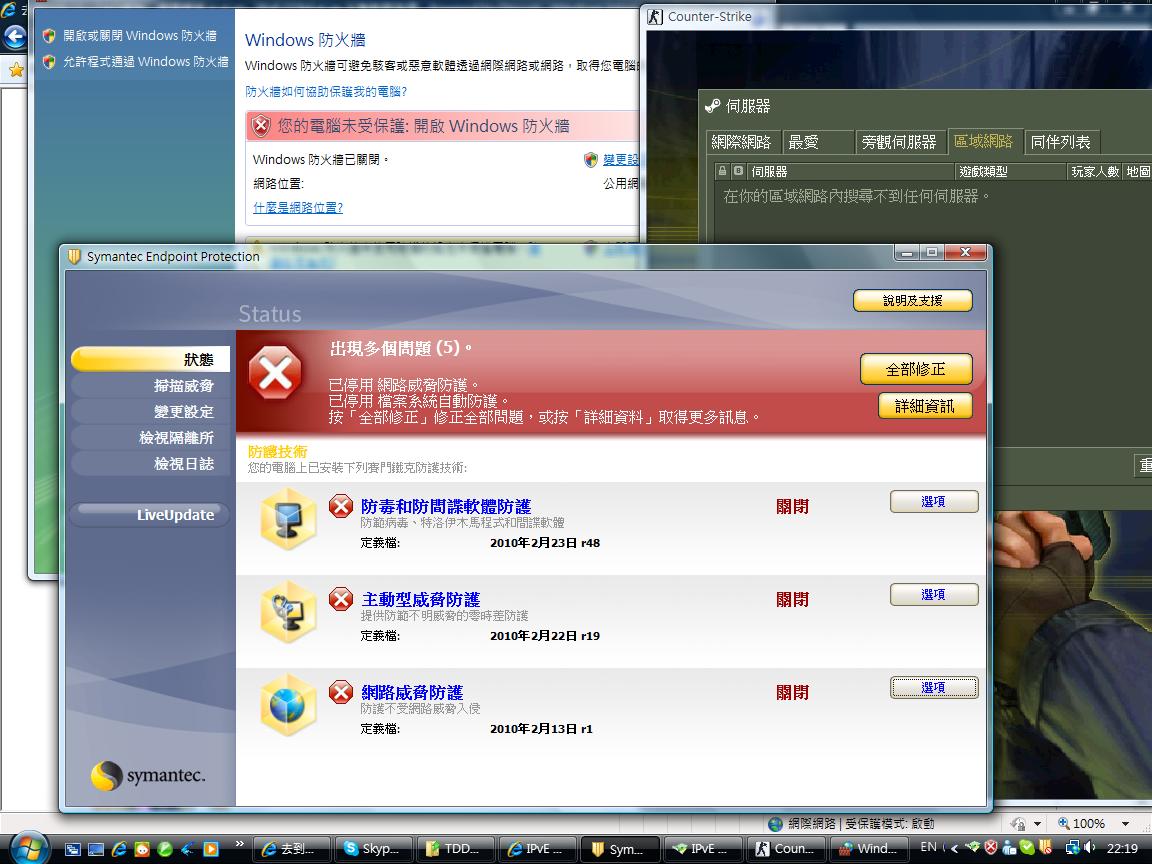Open 選項 for 網路威脅防護
Image resolution: width=1152 pixels, height=864 pixels.
[933, 688]
